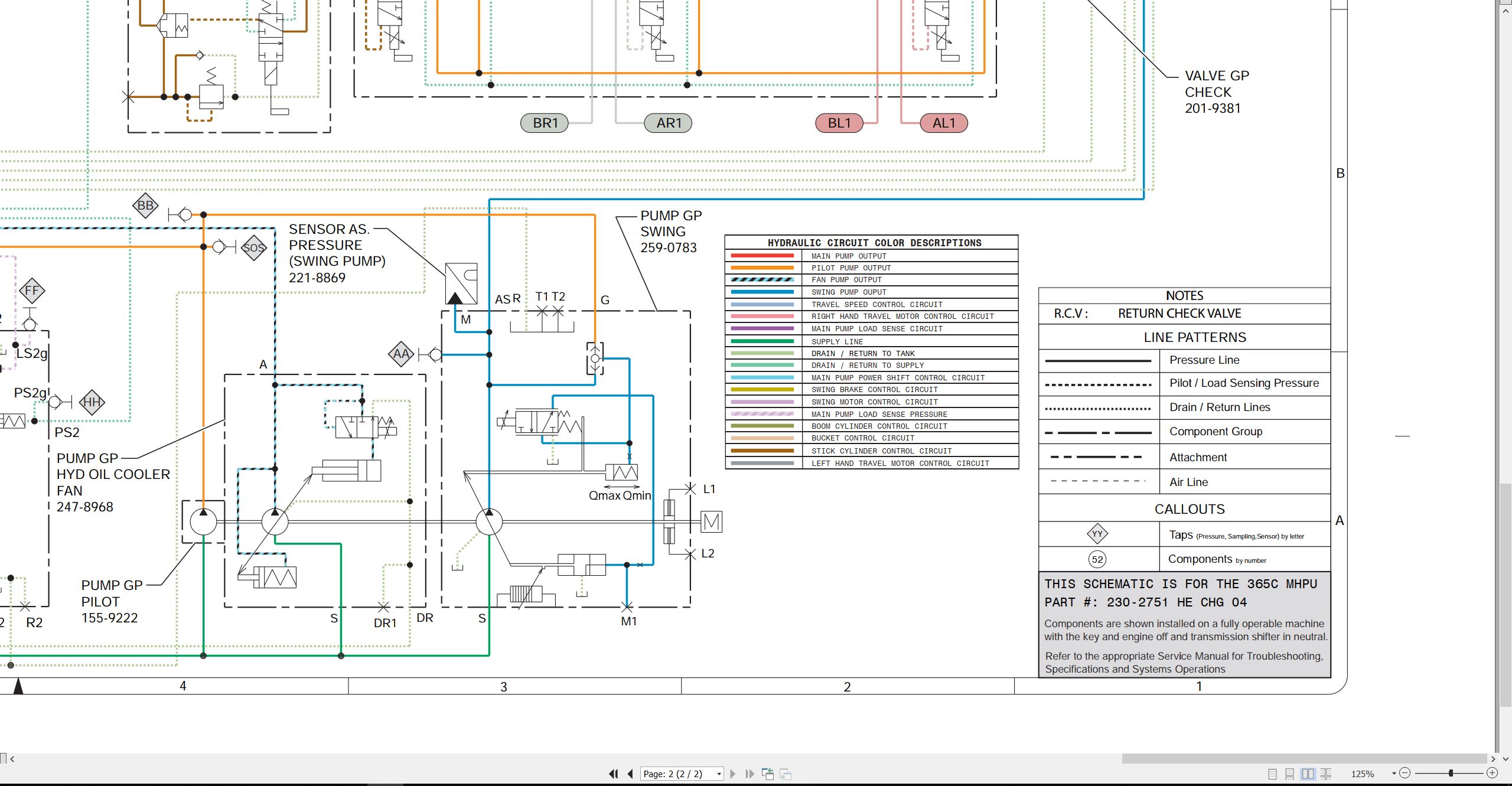
Task: Click the 'Air Line' pattern row
Action: 1185,482
